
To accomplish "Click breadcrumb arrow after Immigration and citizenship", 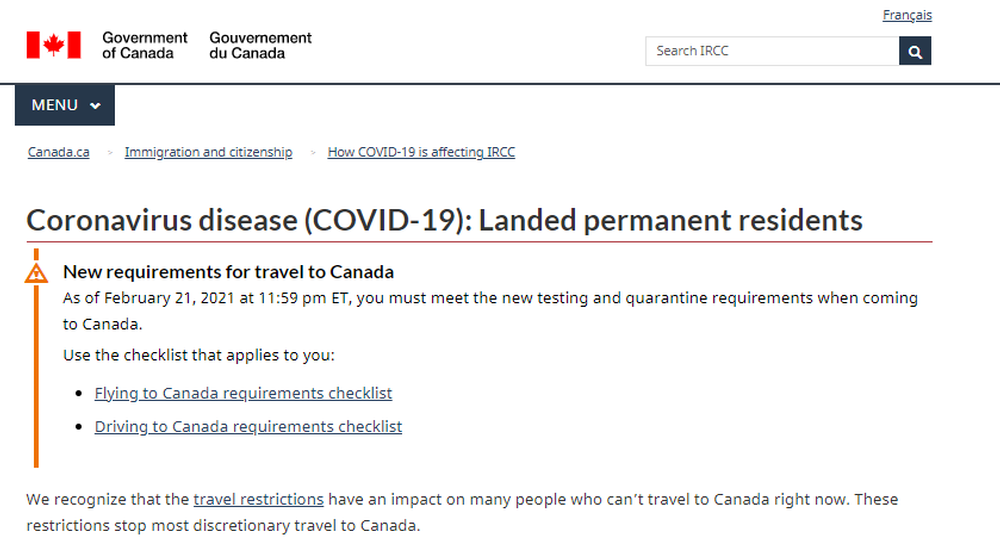I will 312,153.
